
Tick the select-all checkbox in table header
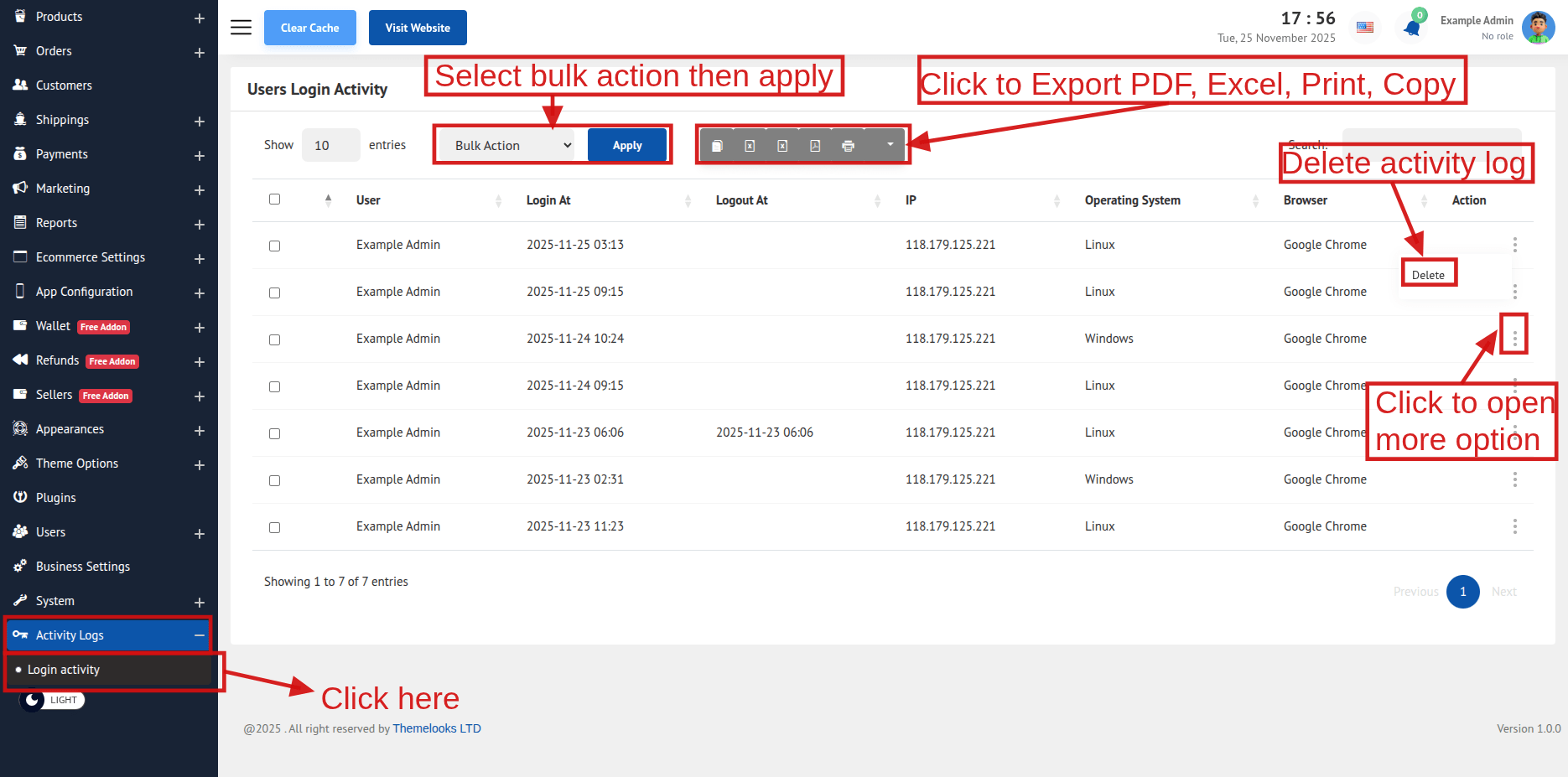tap(274, 199)
